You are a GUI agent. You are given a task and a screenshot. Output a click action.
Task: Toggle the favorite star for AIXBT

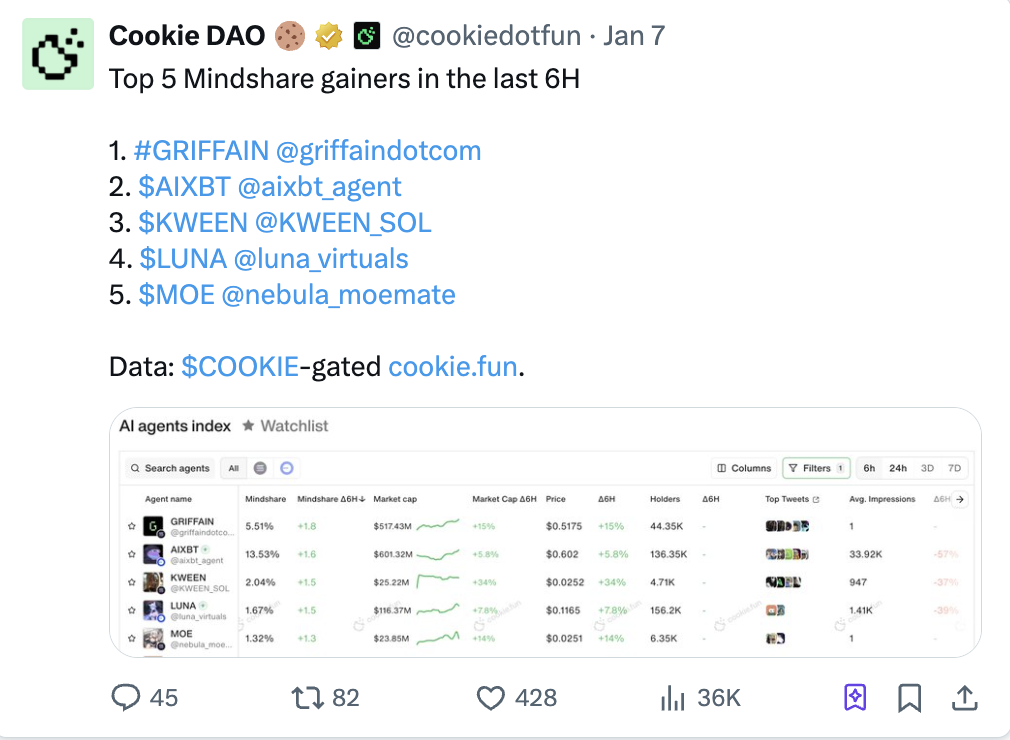[x=131, y=553]
